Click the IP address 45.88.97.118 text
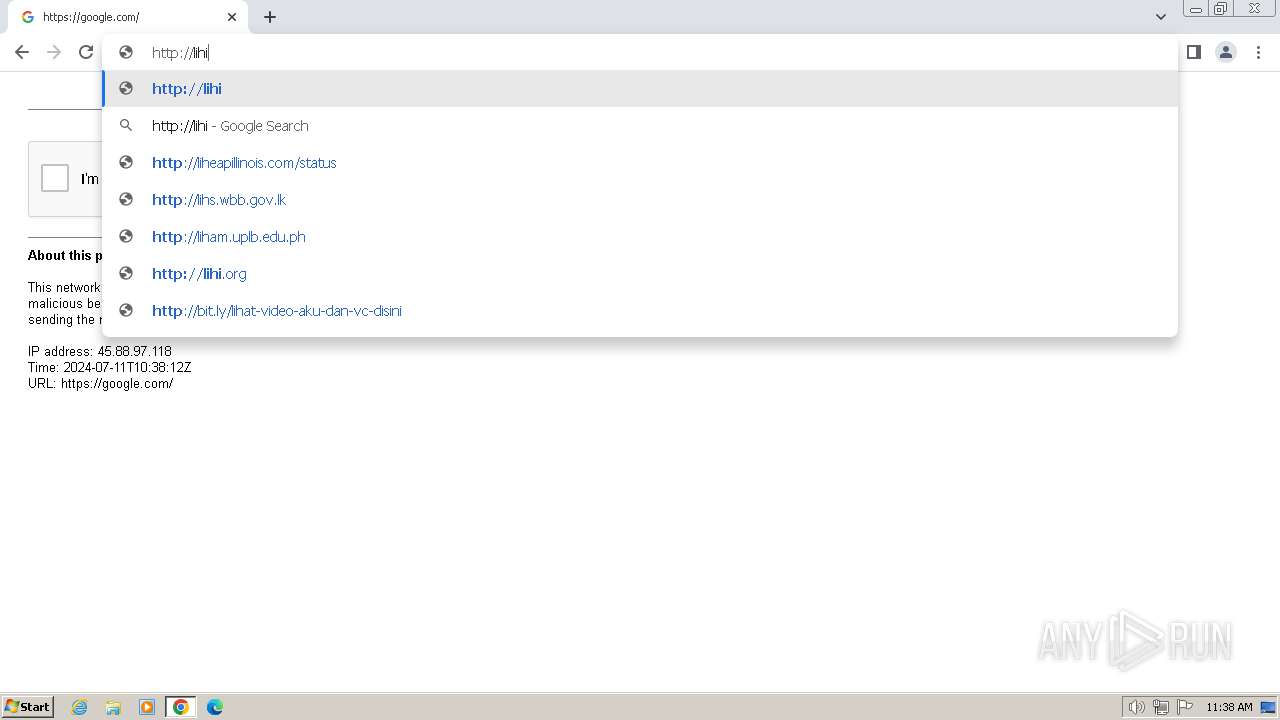Viewport: 1280px width, 720px height. (100, 351)
